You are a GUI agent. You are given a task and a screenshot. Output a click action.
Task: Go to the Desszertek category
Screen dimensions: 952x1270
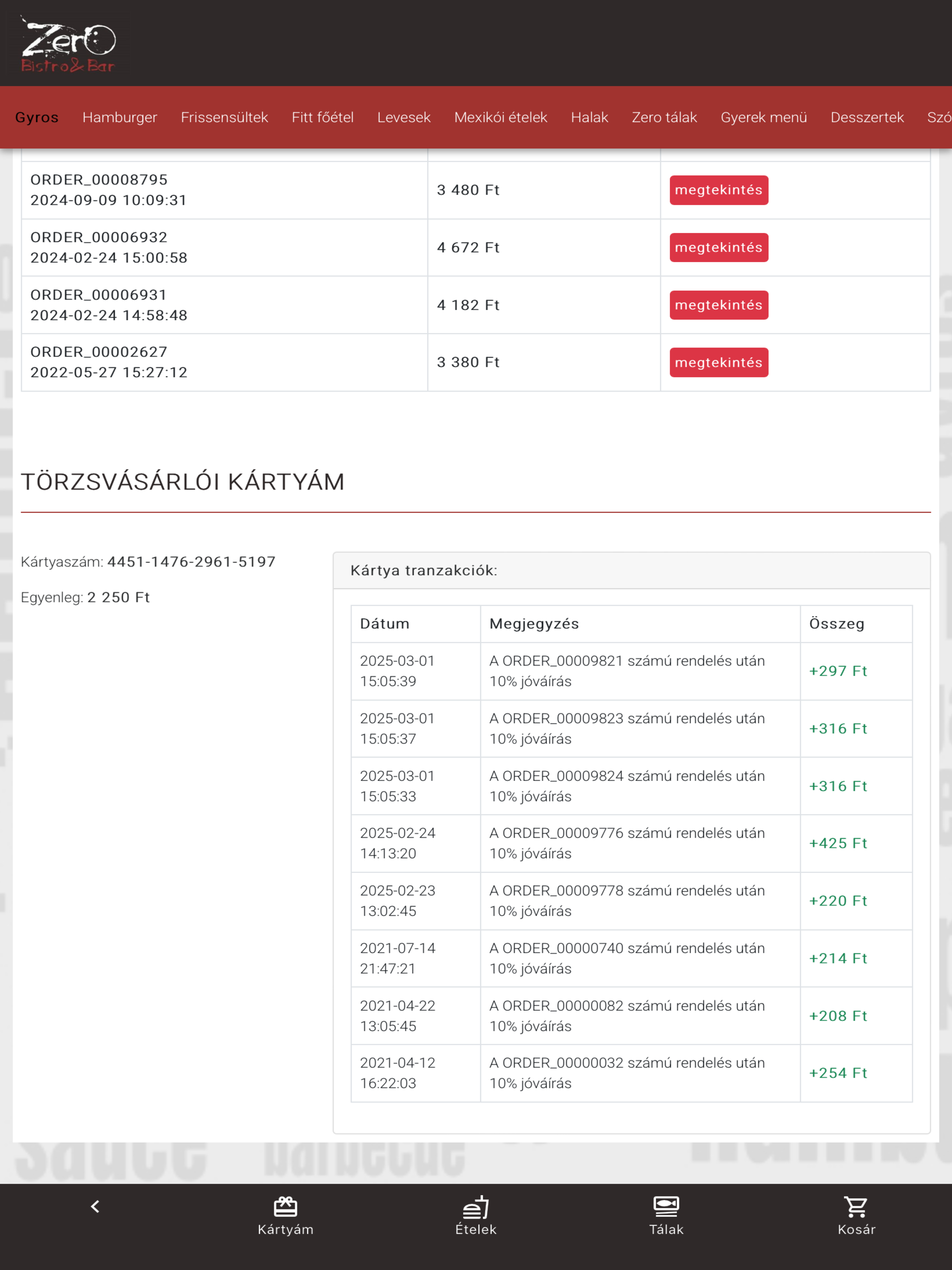tap(866, 117)
